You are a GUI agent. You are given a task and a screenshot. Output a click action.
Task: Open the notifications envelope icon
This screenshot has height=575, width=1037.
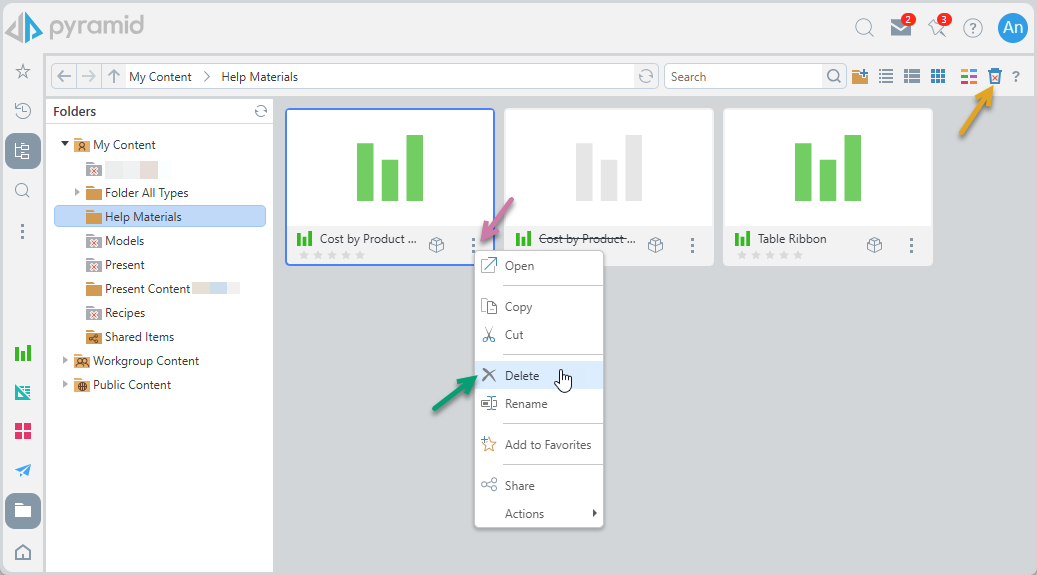(x=901, y=28)
